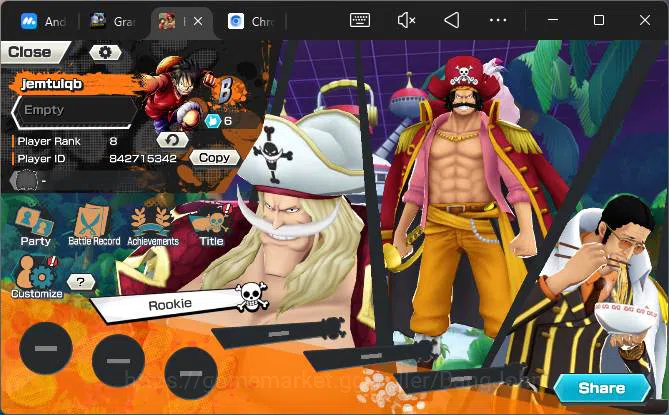Viewport: 669px width, 415px height.
Task: Click the Rookie title banner
Action: (x=169, y=305)
